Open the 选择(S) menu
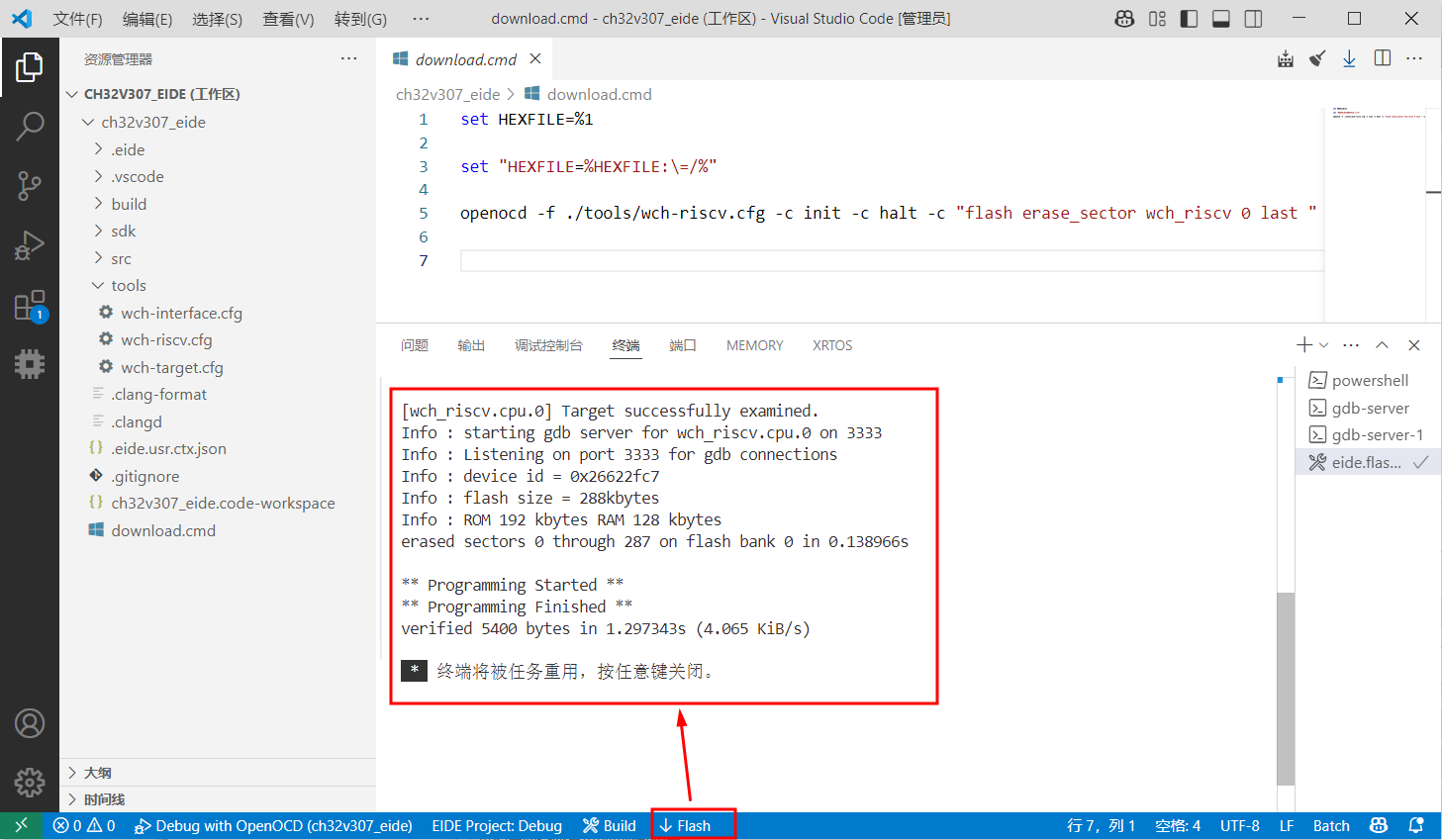This screenshot has width=1442, height=840. (x=217, y=19)
